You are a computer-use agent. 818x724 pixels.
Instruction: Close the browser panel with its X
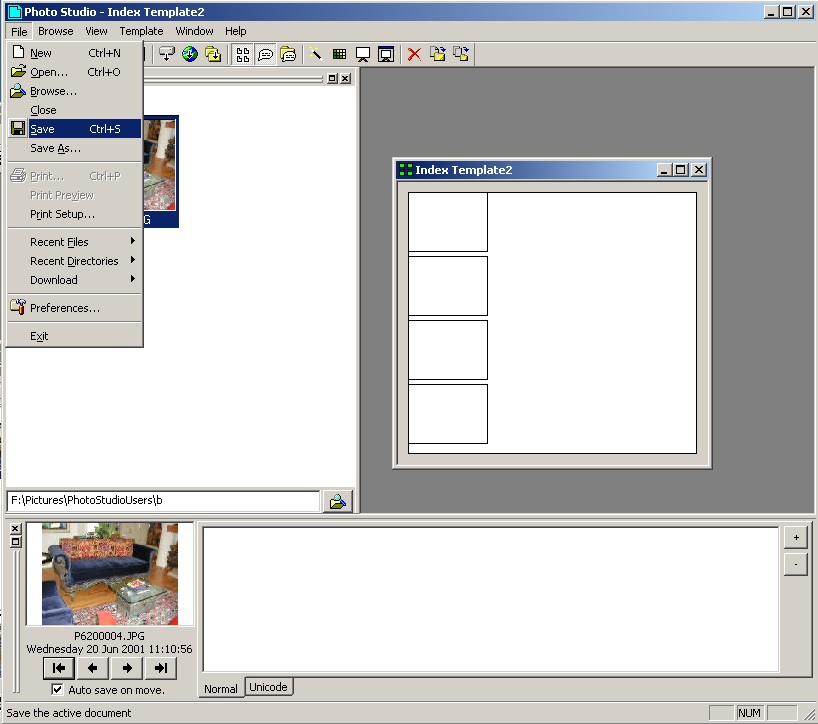[345, 78]
